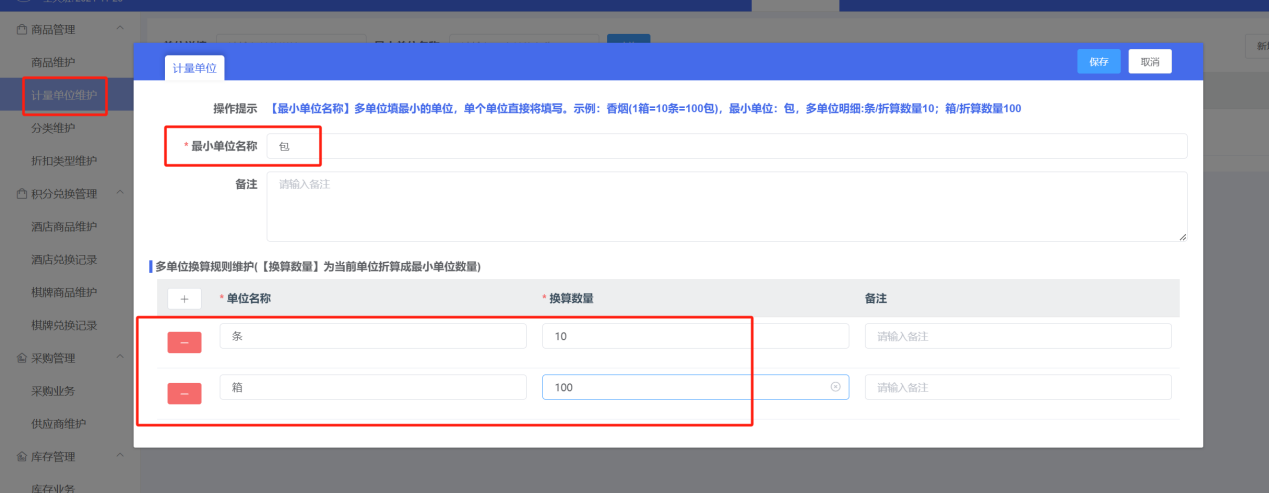Click conversion quantity field with 10

pyautogui.click(x=695, y=336)
